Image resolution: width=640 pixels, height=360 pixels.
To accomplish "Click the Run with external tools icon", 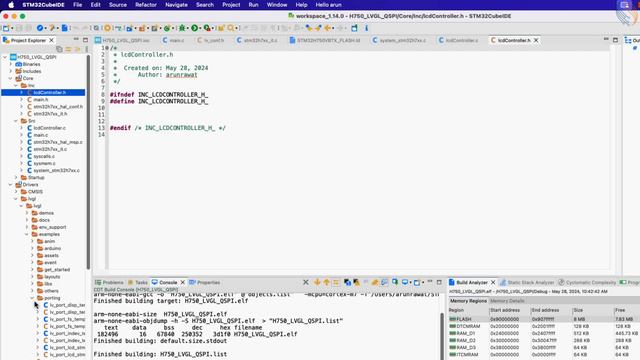I will click(x=207, y=28).
